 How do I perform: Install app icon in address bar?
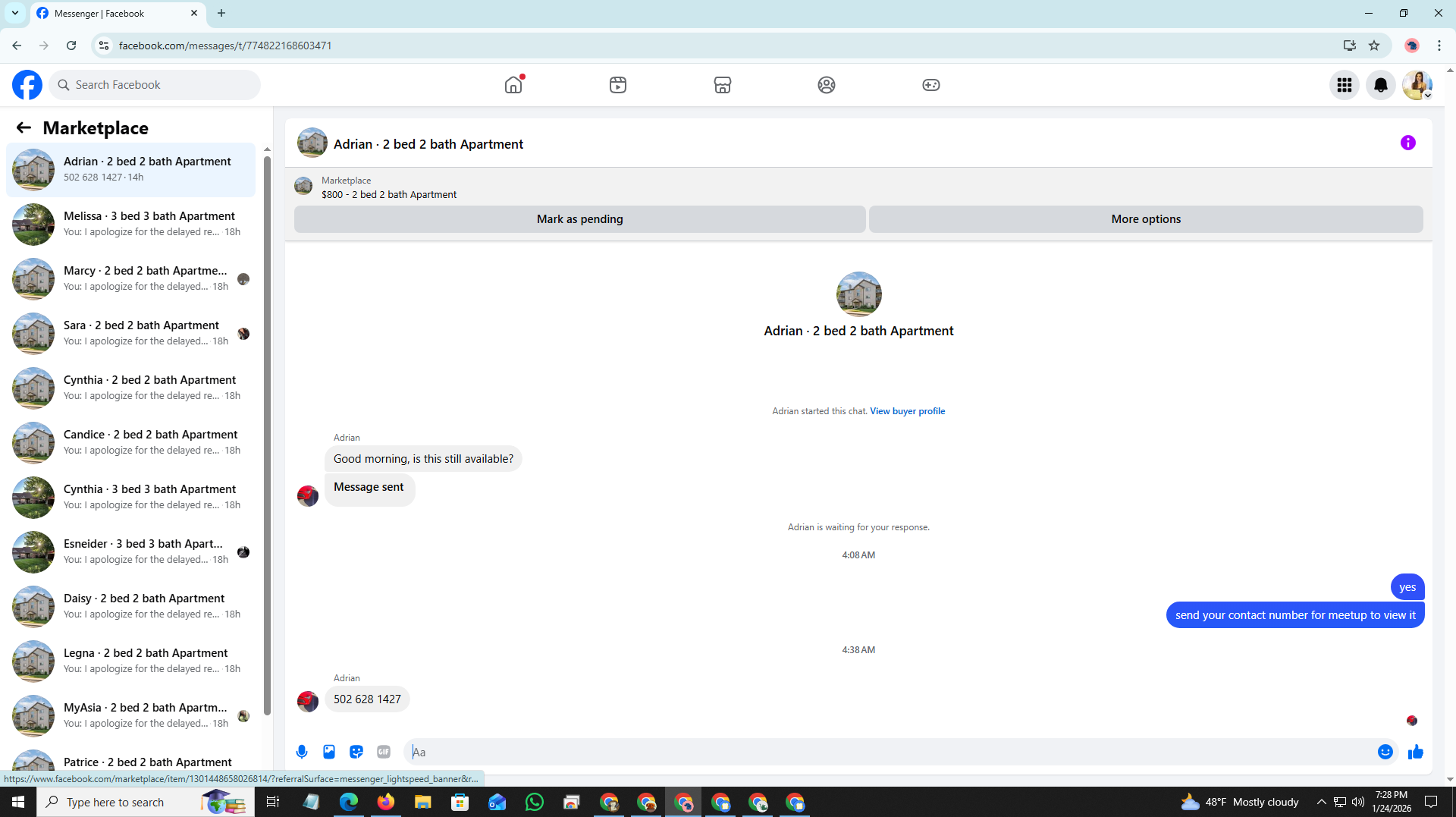1350,46
